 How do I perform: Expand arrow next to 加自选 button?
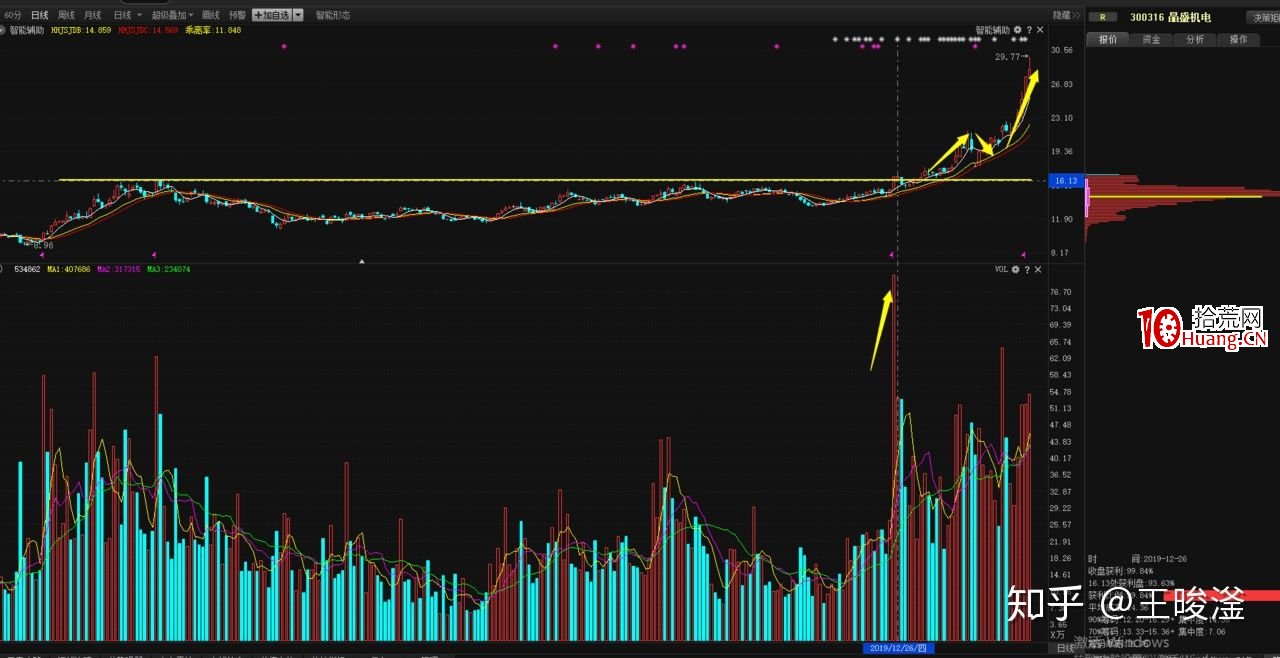(298, 15)
